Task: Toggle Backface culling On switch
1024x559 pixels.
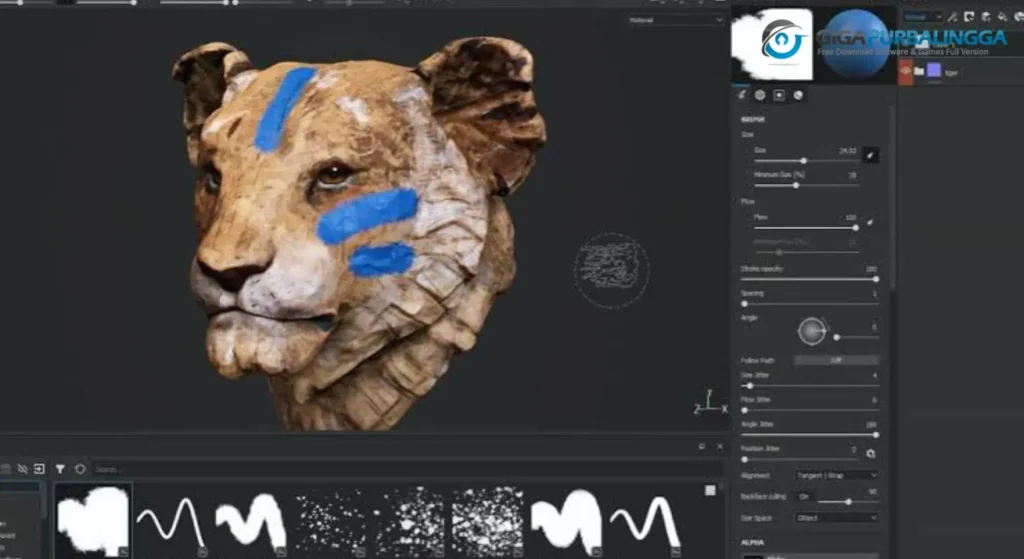Action: point(804,497)
